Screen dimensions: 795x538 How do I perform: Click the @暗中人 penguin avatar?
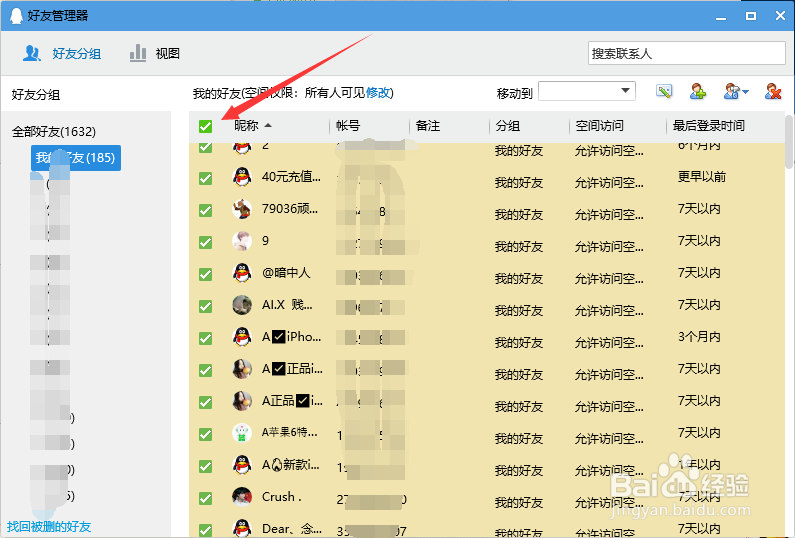242,273
